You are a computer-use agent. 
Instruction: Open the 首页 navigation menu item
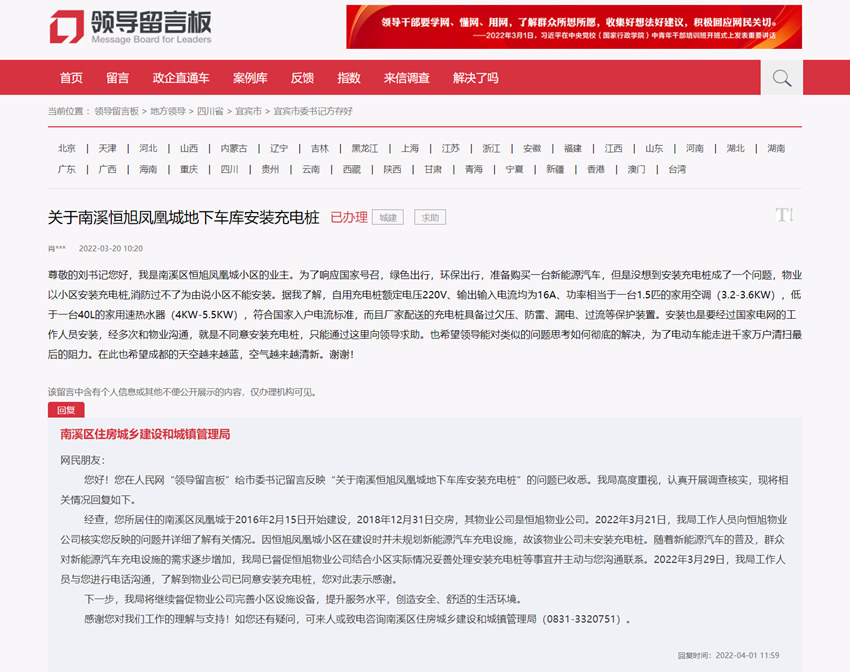point(70,77)
